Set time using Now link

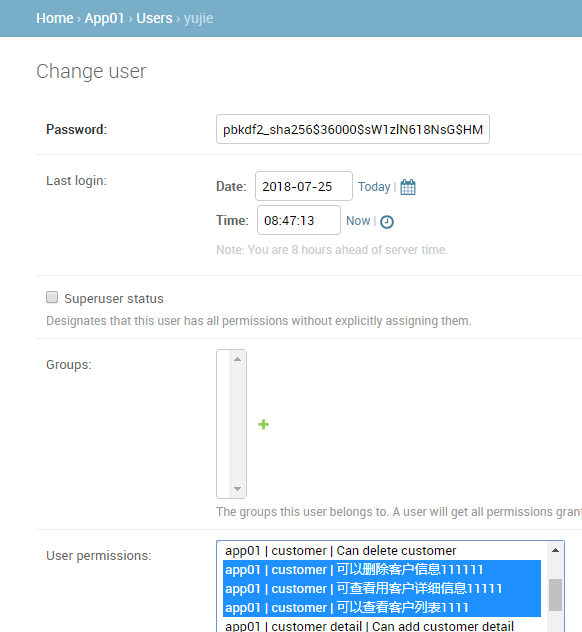click(358, 221)
